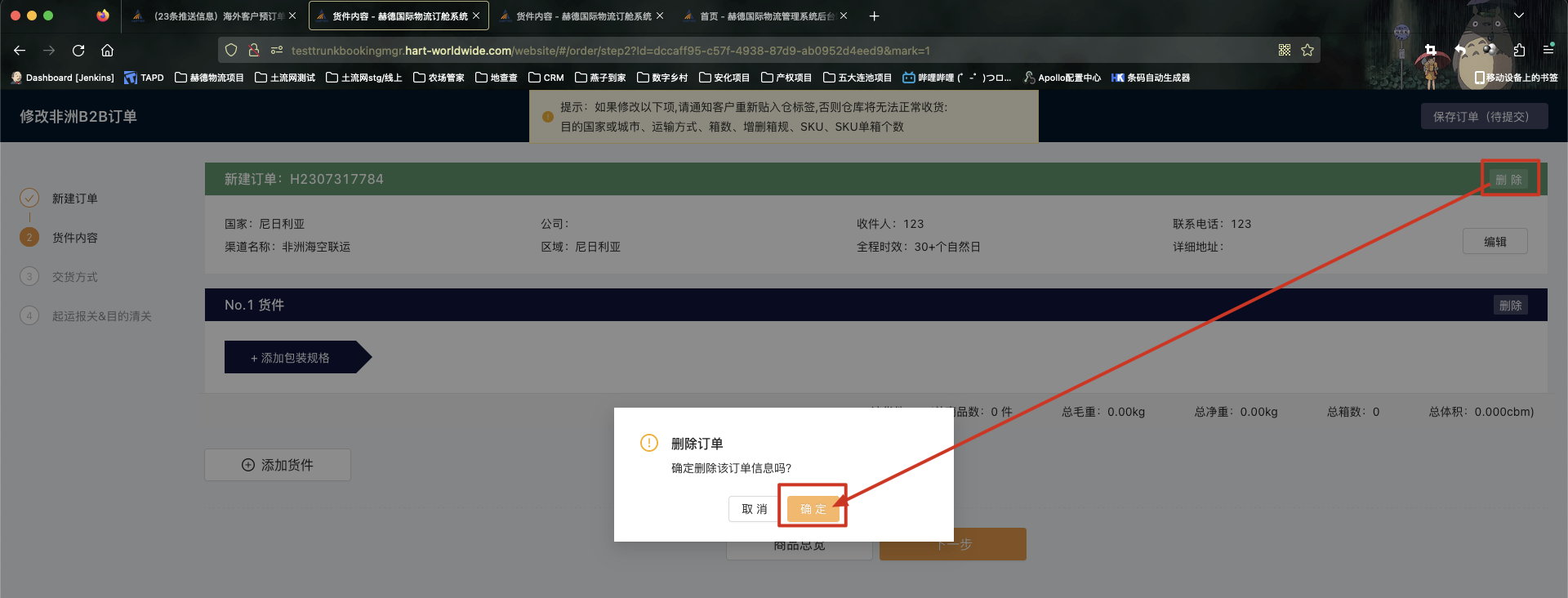Go back with the back arrow
This screenshot has width=1568, height=598.
(x=20, y=51)
